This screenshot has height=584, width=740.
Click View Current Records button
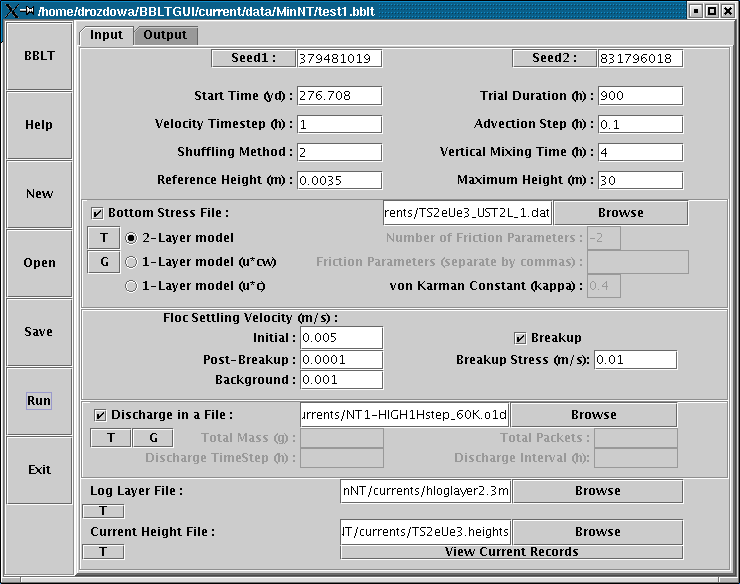point(511,552)
